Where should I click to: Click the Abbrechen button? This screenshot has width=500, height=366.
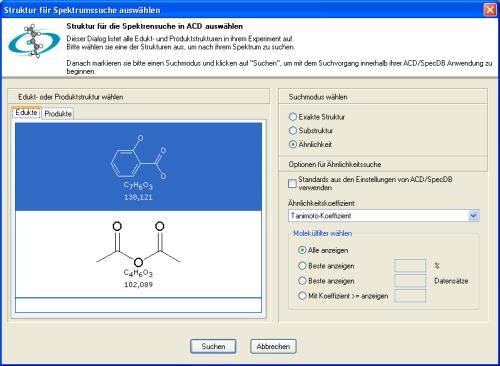click(x=273, y=346)
